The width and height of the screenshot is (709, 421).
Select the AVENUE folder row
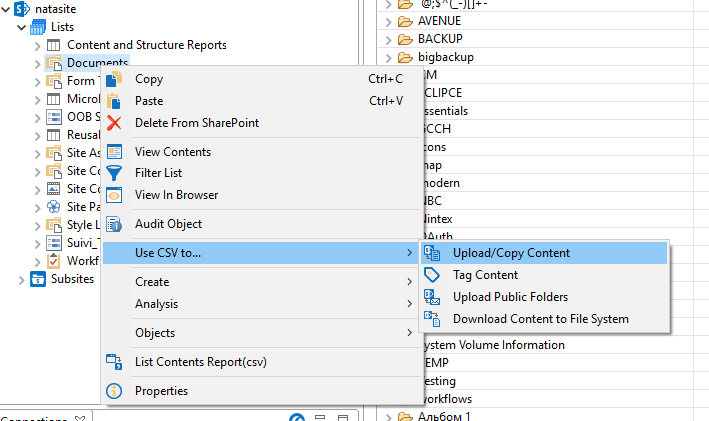click(x=439, y=21)
